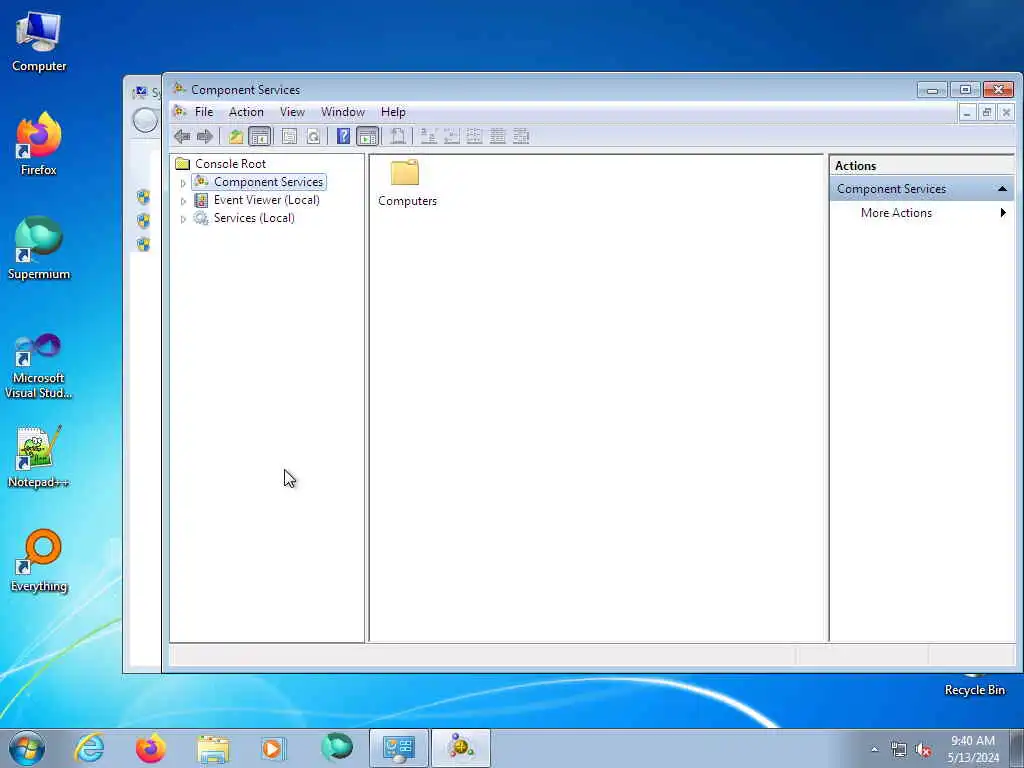Switch to Small Icons view in toolbar
Viewport: 1024px width, 768px height.
click(451, 136)
